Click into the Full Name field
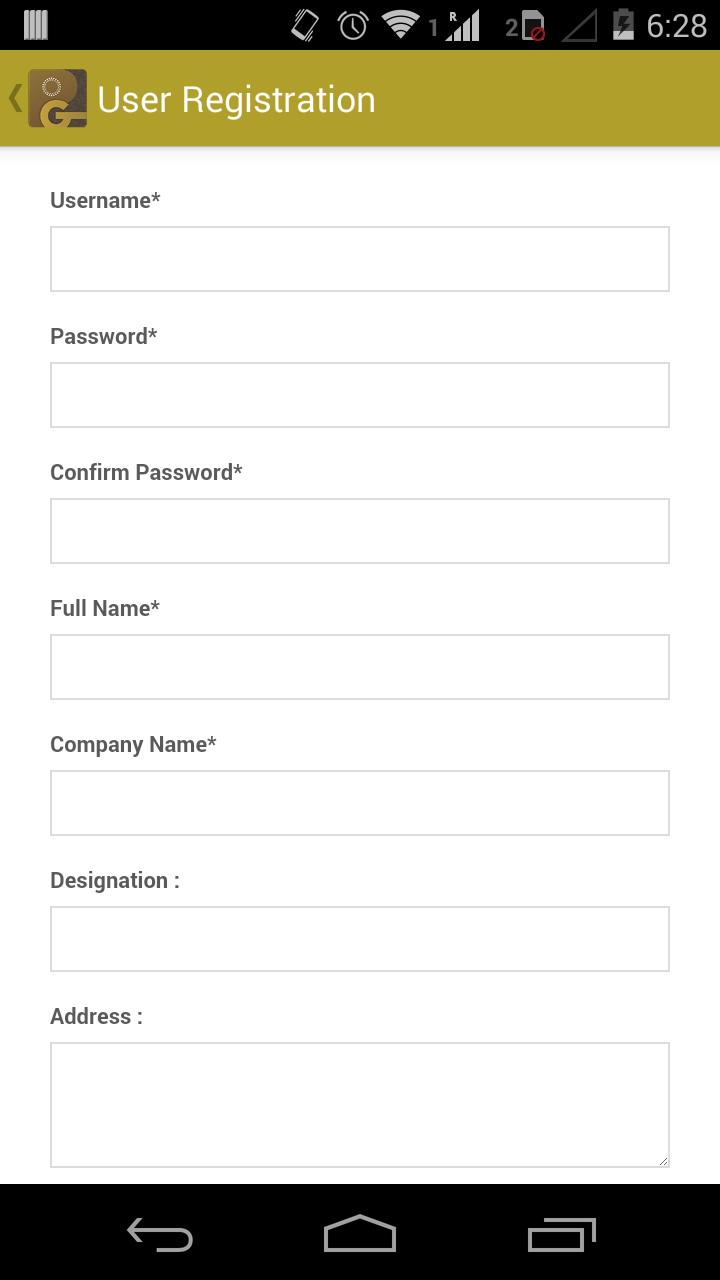This screenshot has height=1280, width=720. 360,667
